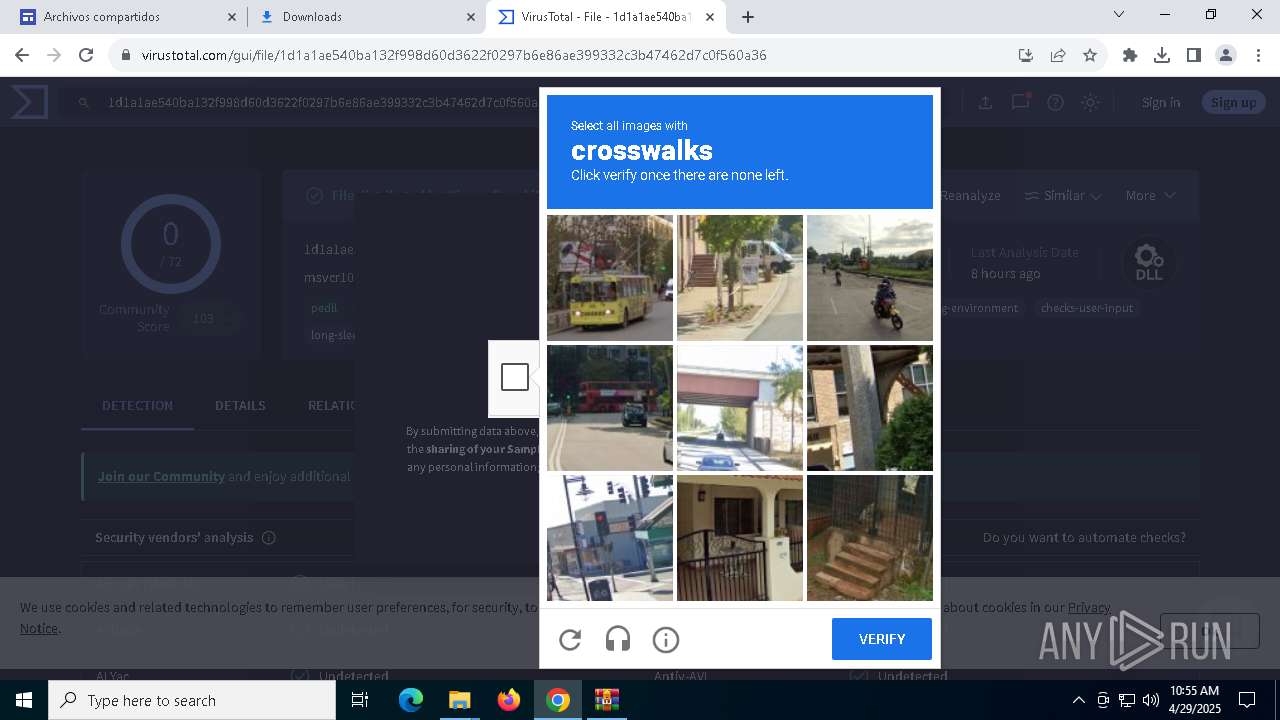Select the yellow bus image tile

tap(610, 278)
